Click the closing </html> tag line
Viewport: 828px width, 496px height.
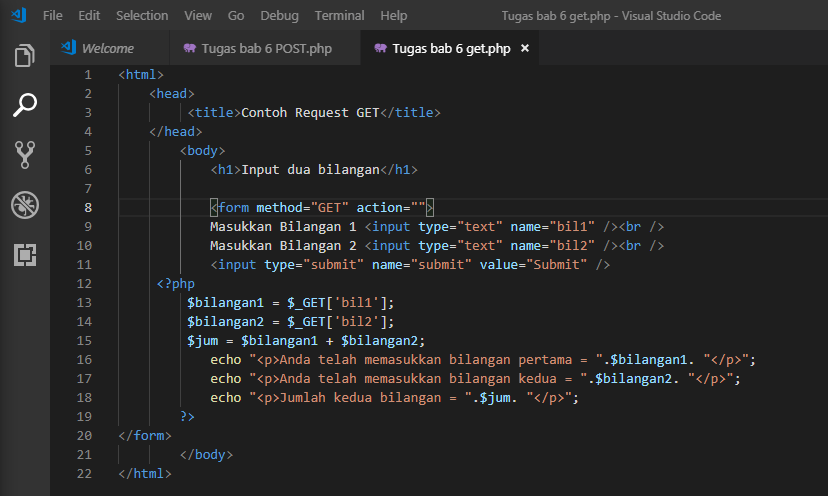[145, 474]
